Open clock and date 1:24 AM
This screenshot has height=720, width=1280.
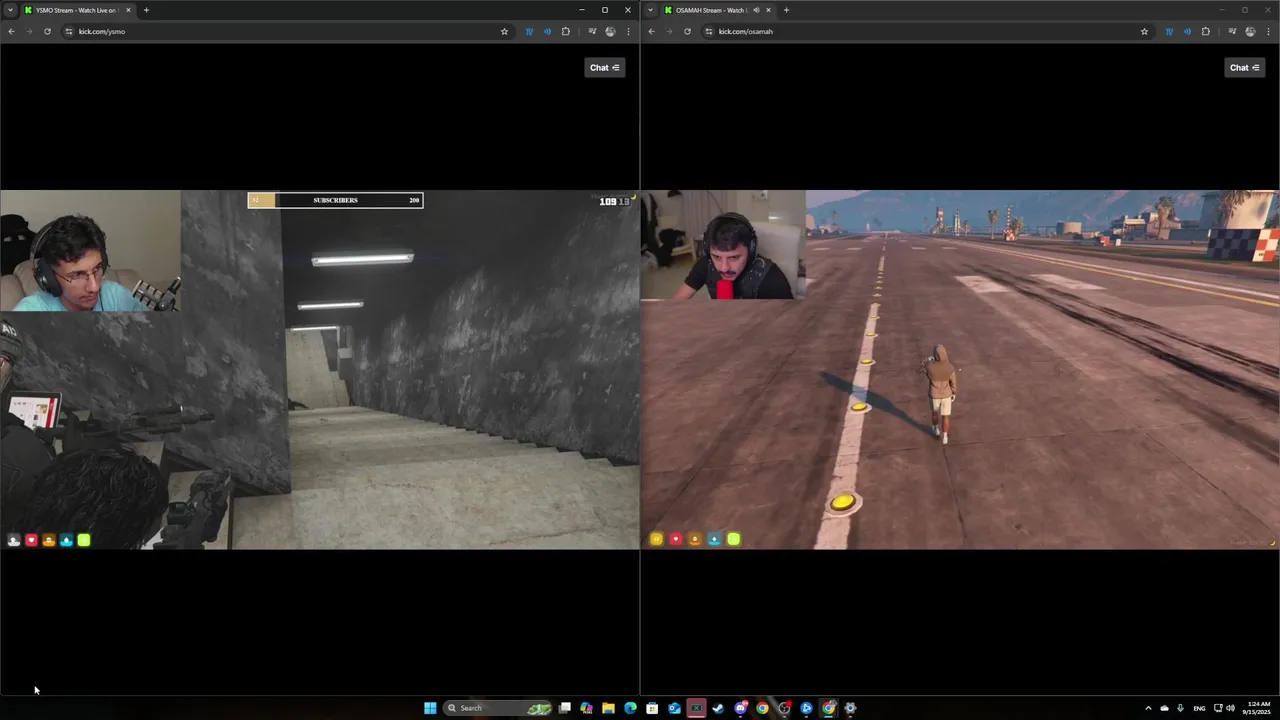pyautogui.click(x=1259, y=708)
